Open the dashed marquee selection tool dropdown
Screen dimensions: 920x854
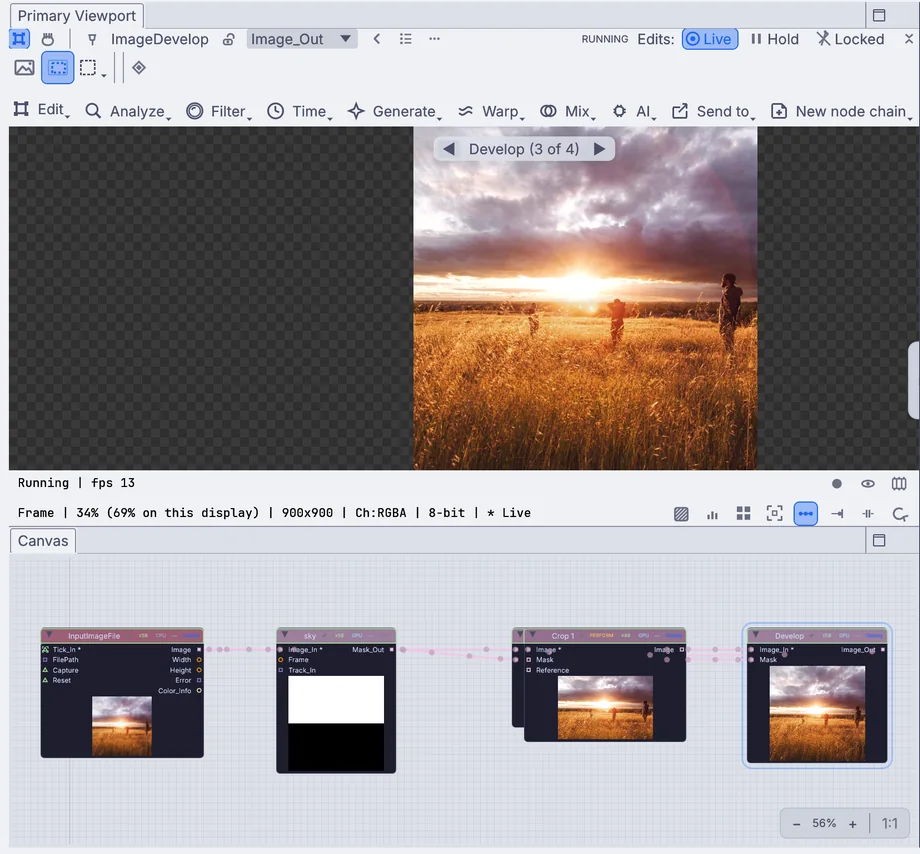(92, 68)
